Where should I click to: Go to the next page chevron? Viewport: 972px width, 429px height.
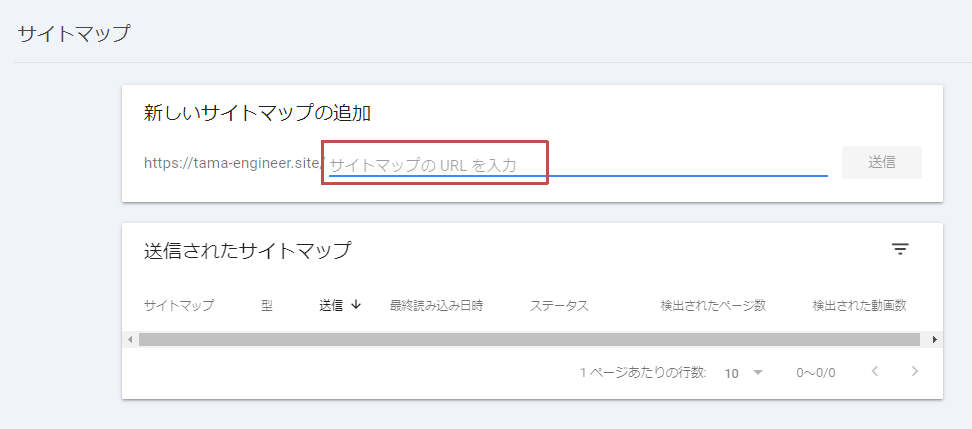[914, 372]
